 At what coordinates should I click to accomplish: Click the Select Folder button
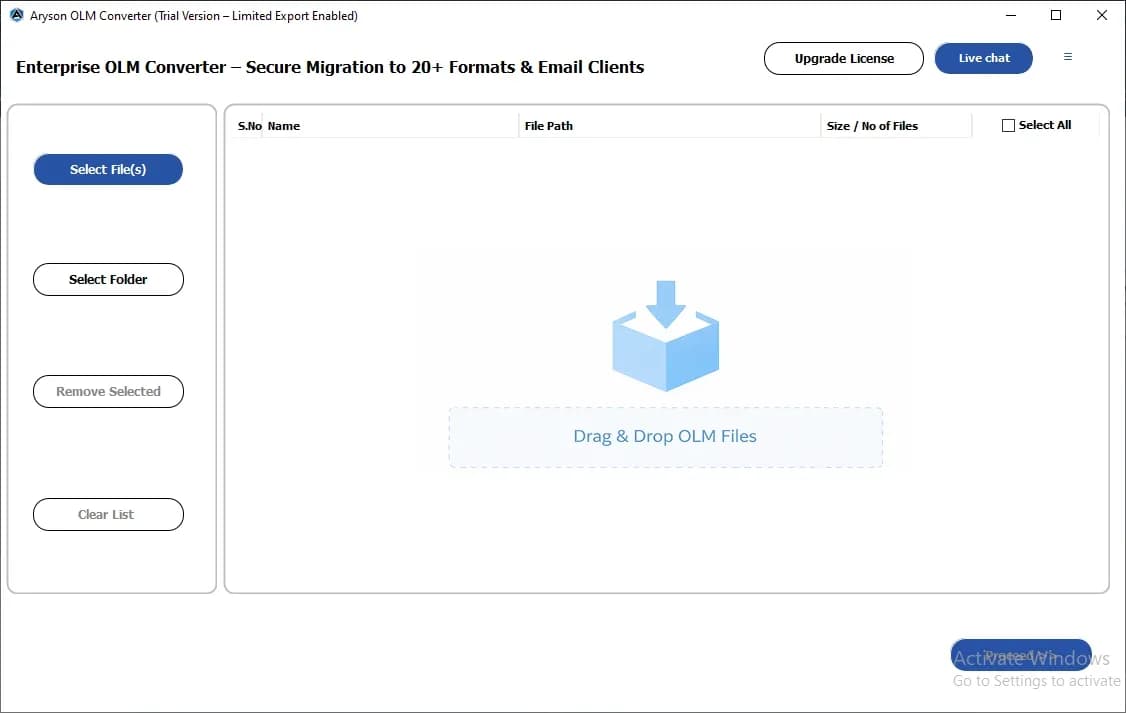click(x=108, y=279)
